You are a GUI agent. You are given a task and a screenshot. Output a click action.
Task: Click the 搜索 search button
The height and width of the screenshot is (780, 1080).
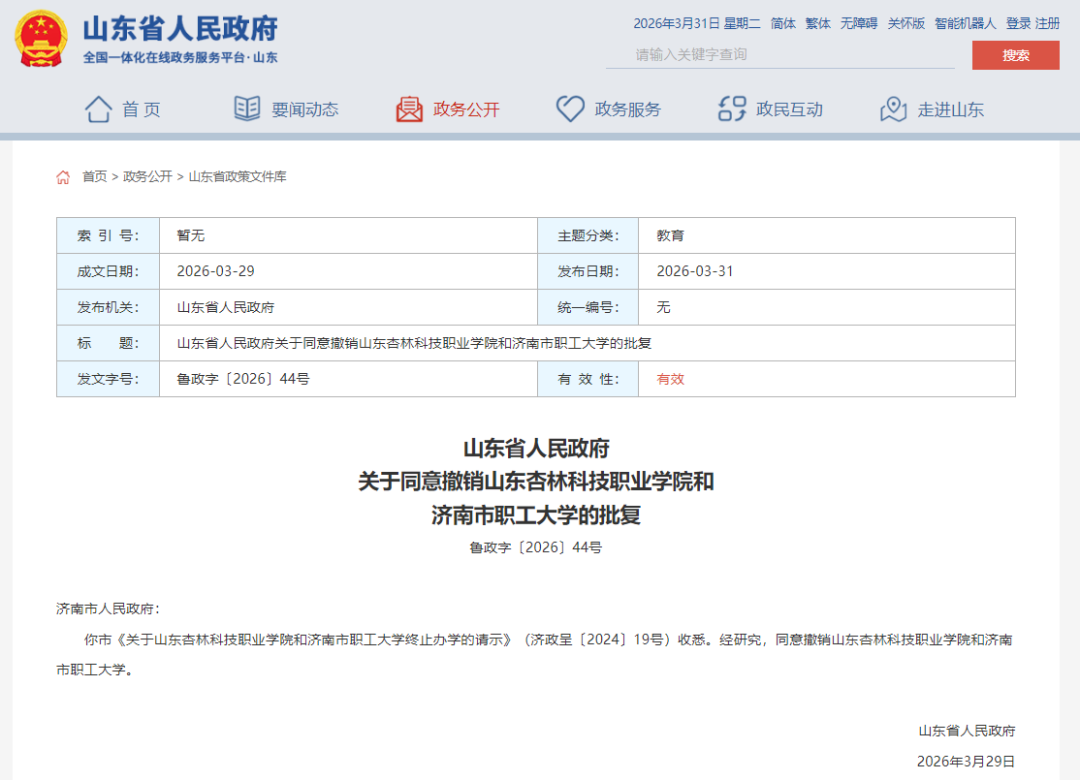pyautogui.click(x=1015, y=56)
